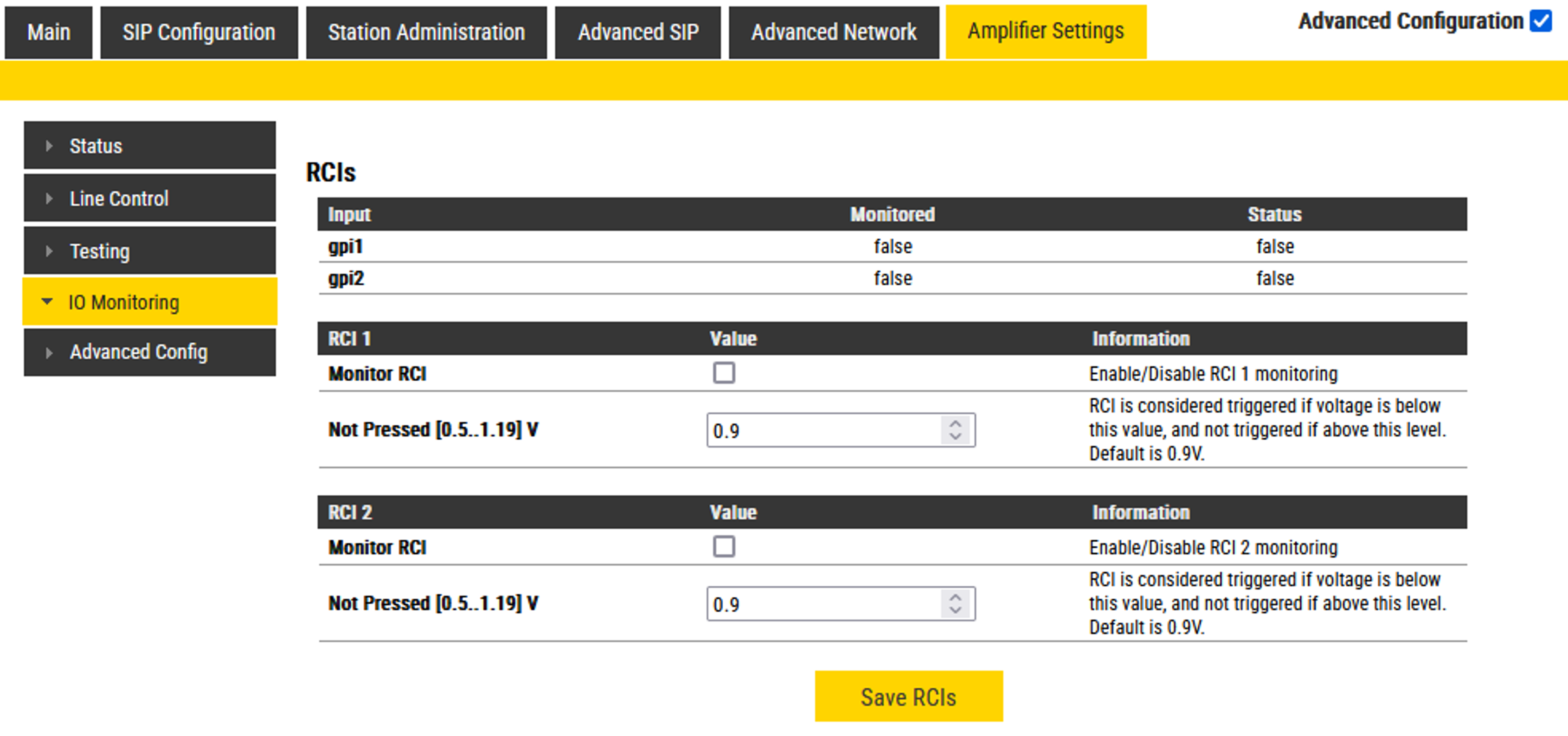Increase RCI 1 Not Pressed voltage

(x=955, y=424)
